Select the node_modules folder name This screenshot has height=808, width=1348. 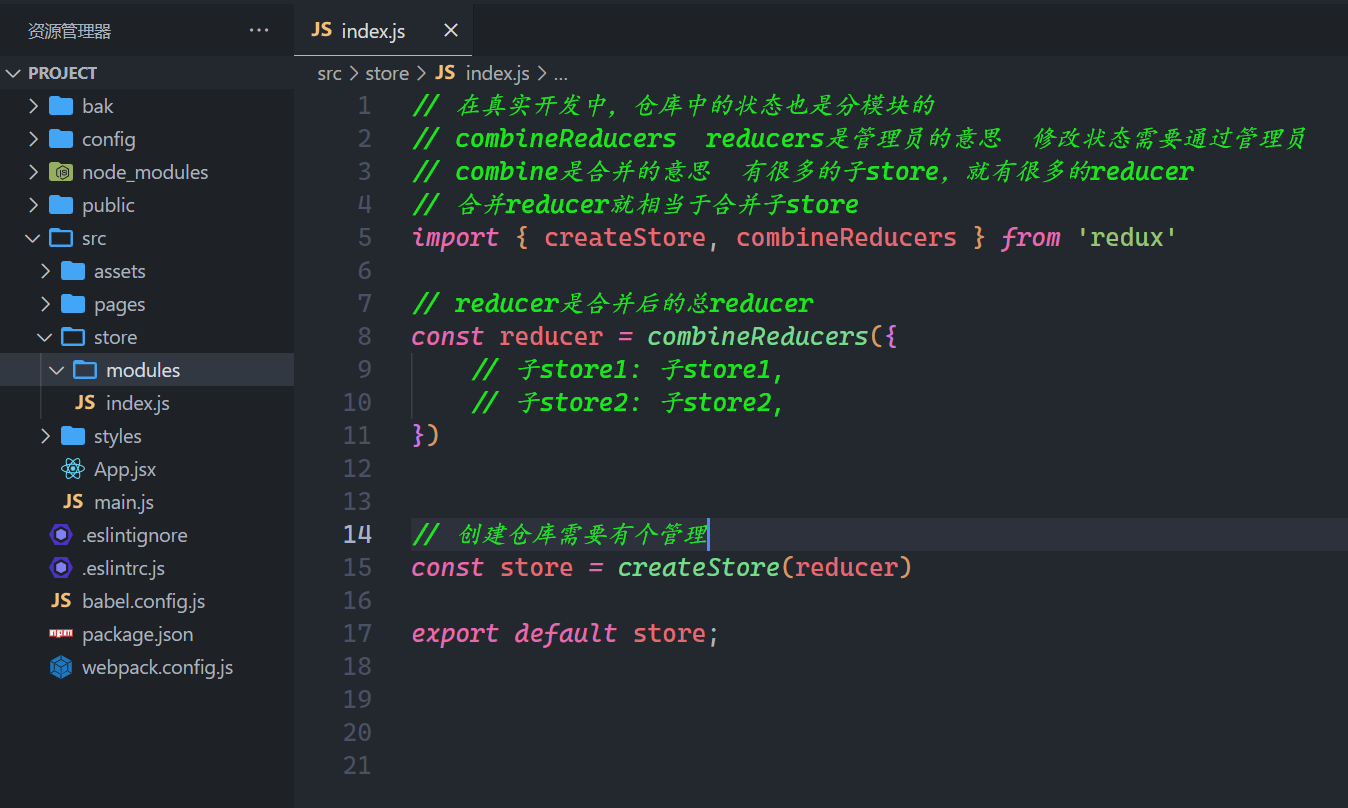(145, 172)
